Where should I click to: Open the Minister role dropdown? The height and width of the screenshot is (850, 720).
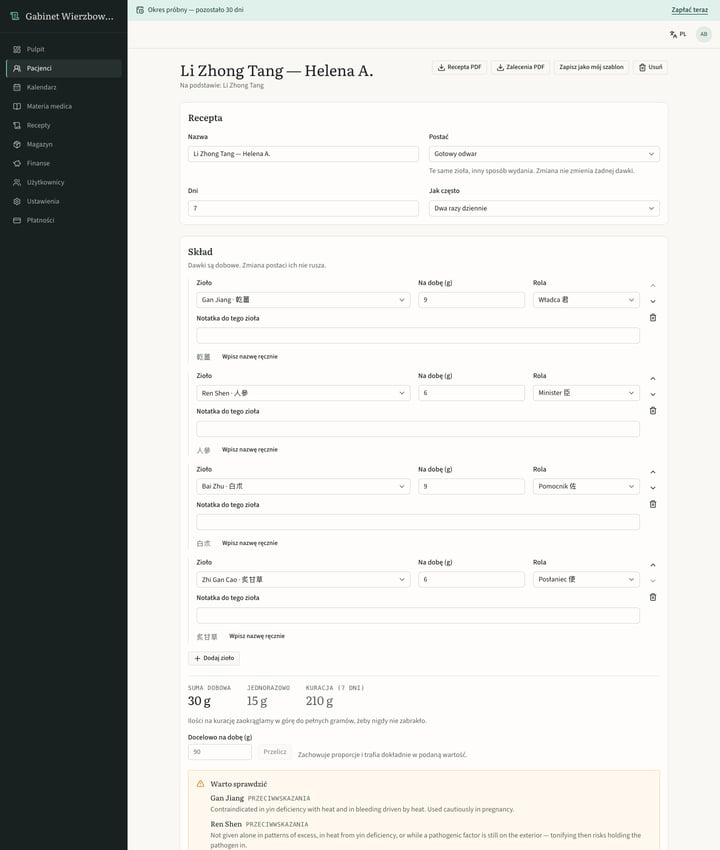(x=586, y=393)
